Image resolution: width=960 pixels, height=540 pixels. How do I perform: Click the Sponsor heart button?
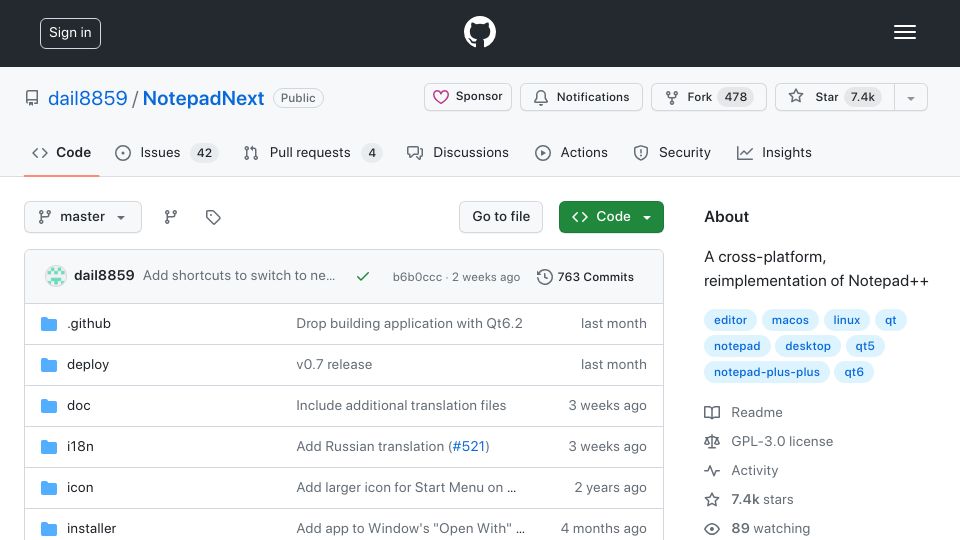(x=468, y=97)
